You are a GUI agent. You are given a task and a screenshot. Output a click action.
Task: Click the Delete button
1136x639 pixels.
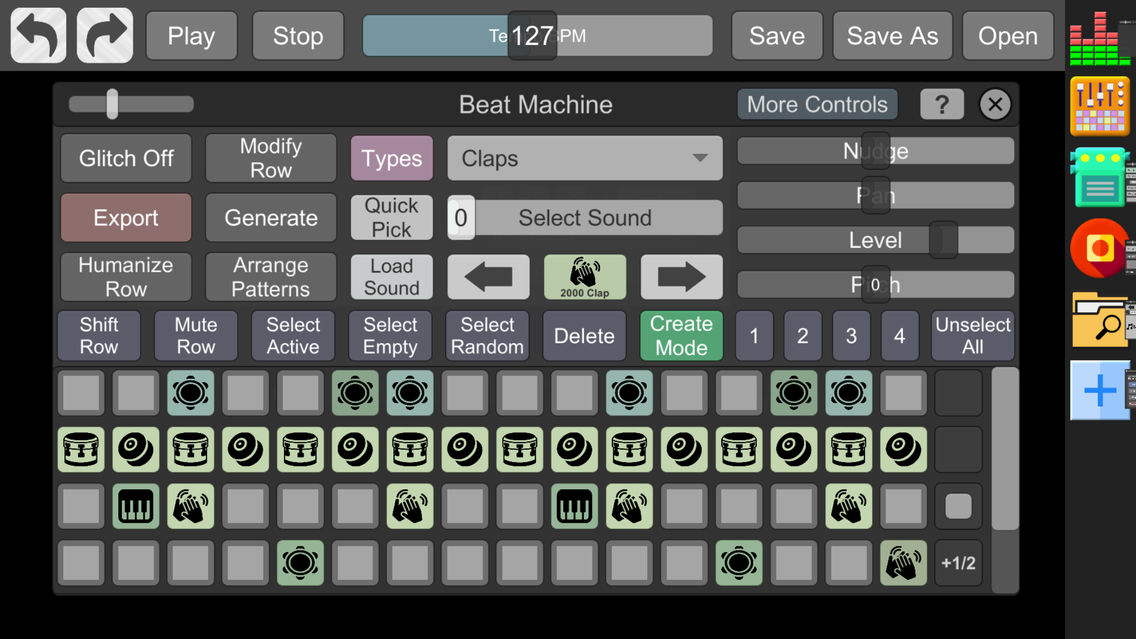click(x=584, y=335)
